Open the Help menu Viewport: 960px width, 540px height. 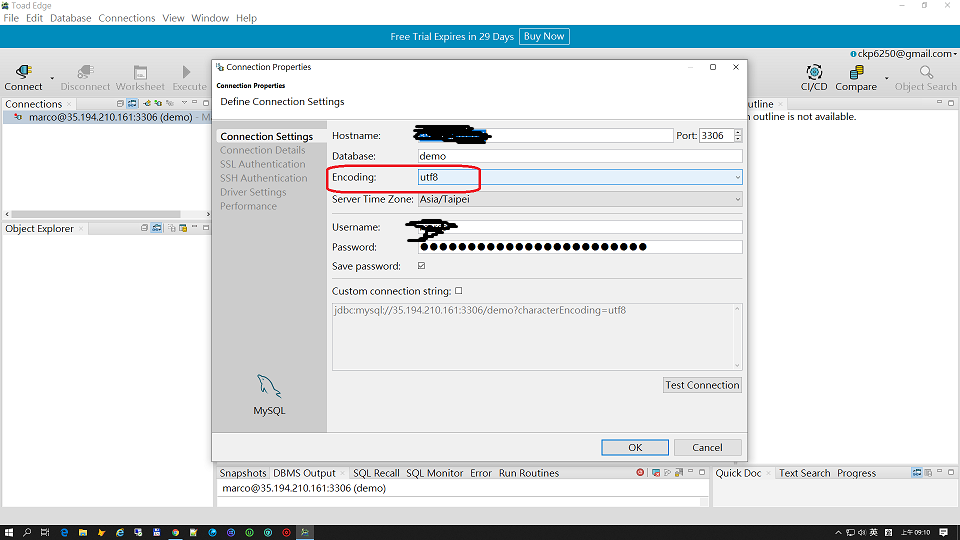tap(246, 18)
